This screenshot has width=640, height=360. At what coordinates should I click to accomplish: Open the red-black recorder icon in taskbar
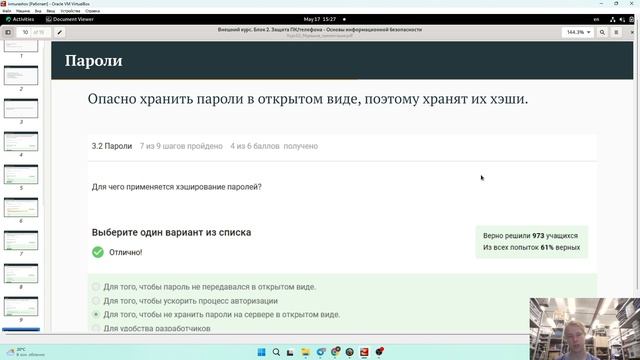(x=380, y=352)
